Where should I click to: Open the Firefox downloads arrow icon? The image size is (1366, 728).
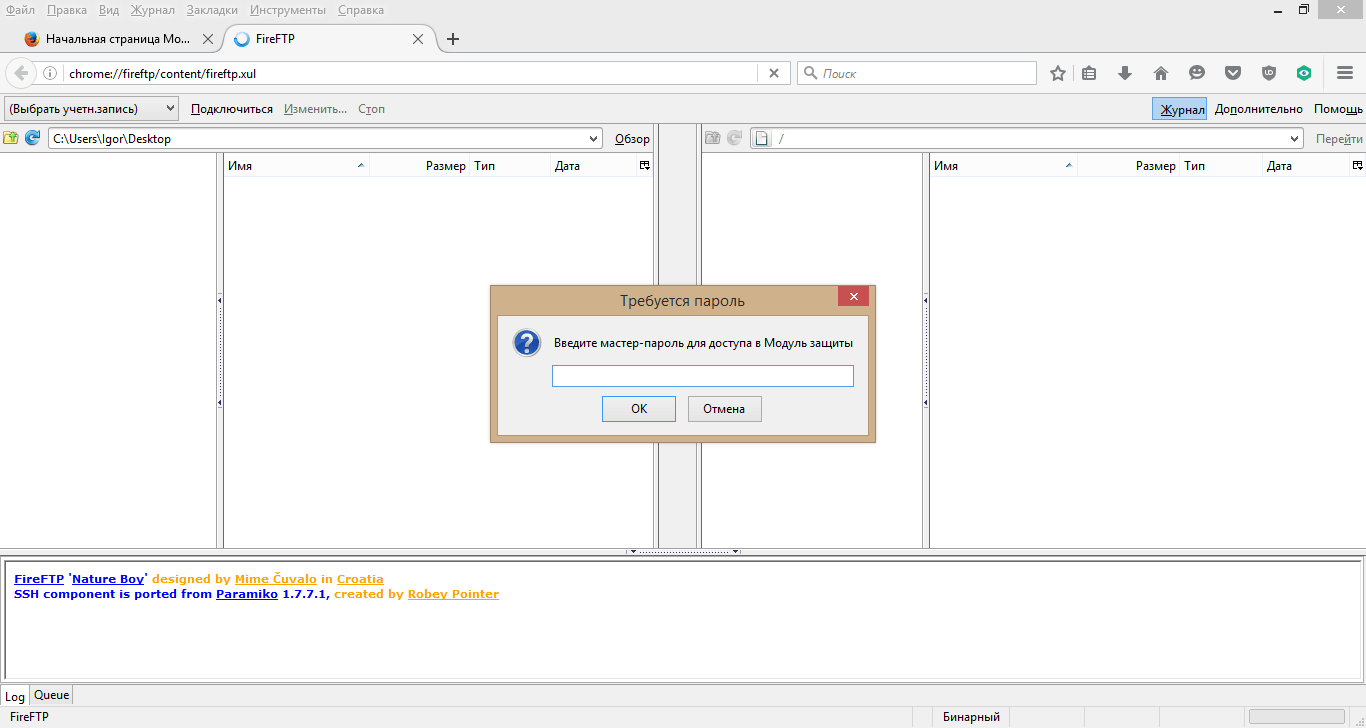[x=1125, y=73]
